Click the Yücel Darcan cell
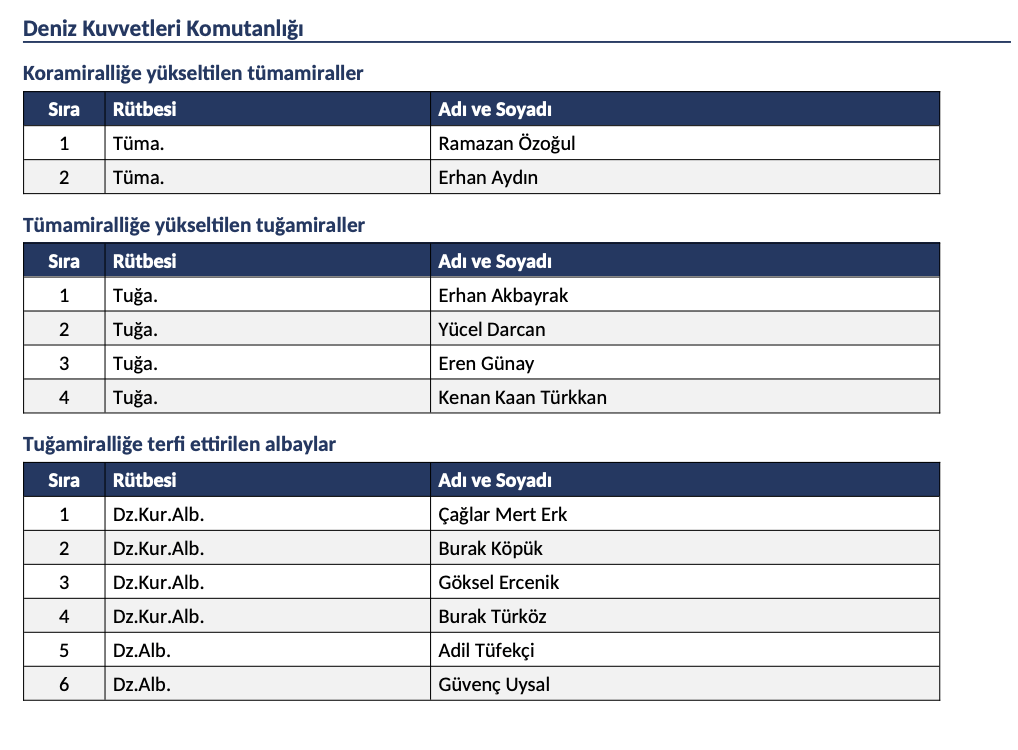 (x=684, y=329)
